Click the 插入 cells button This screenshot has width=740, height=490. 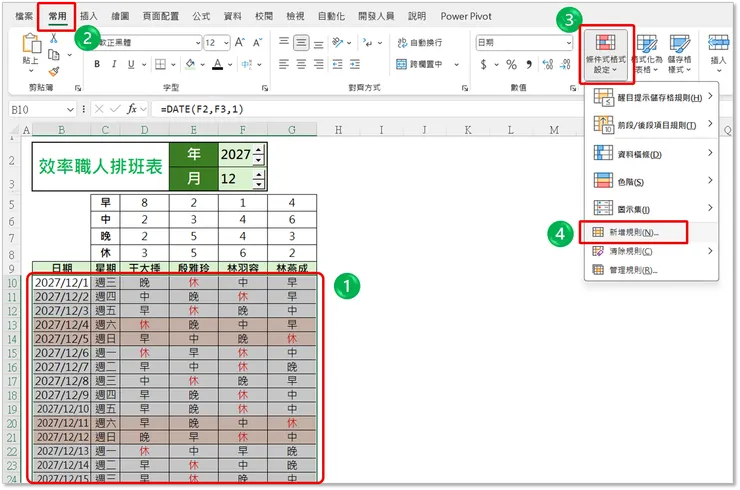tap(718, 53)
